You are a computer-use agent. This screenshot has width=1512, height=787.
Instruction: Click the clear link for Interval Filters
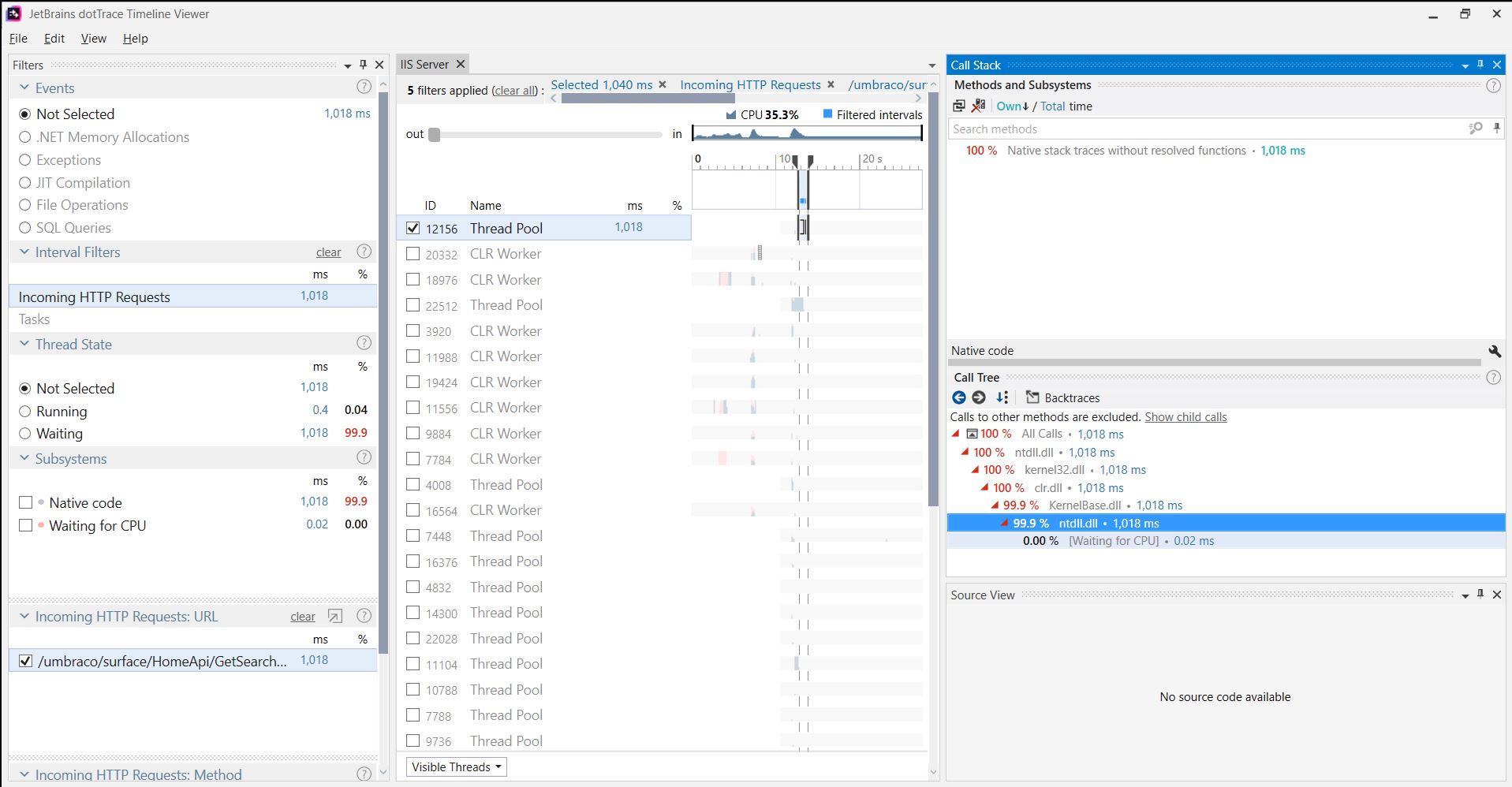click(x=328, y=252)
